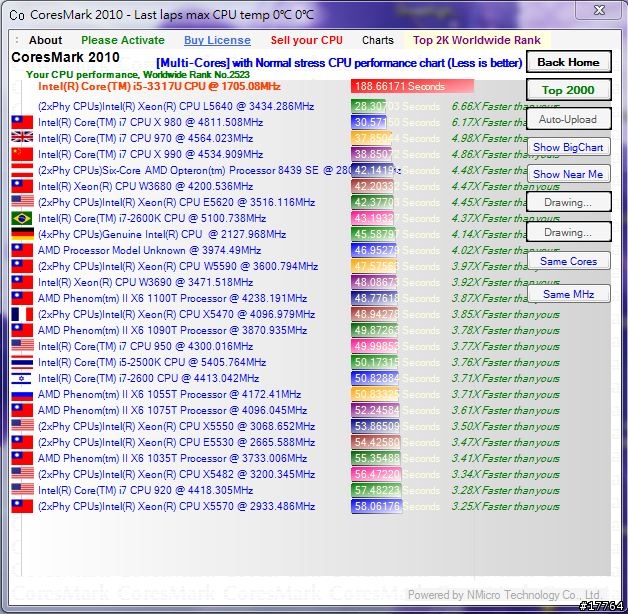Click the Back Home button
This screenshot has height=614, width=628.
[x=568, y=62]
